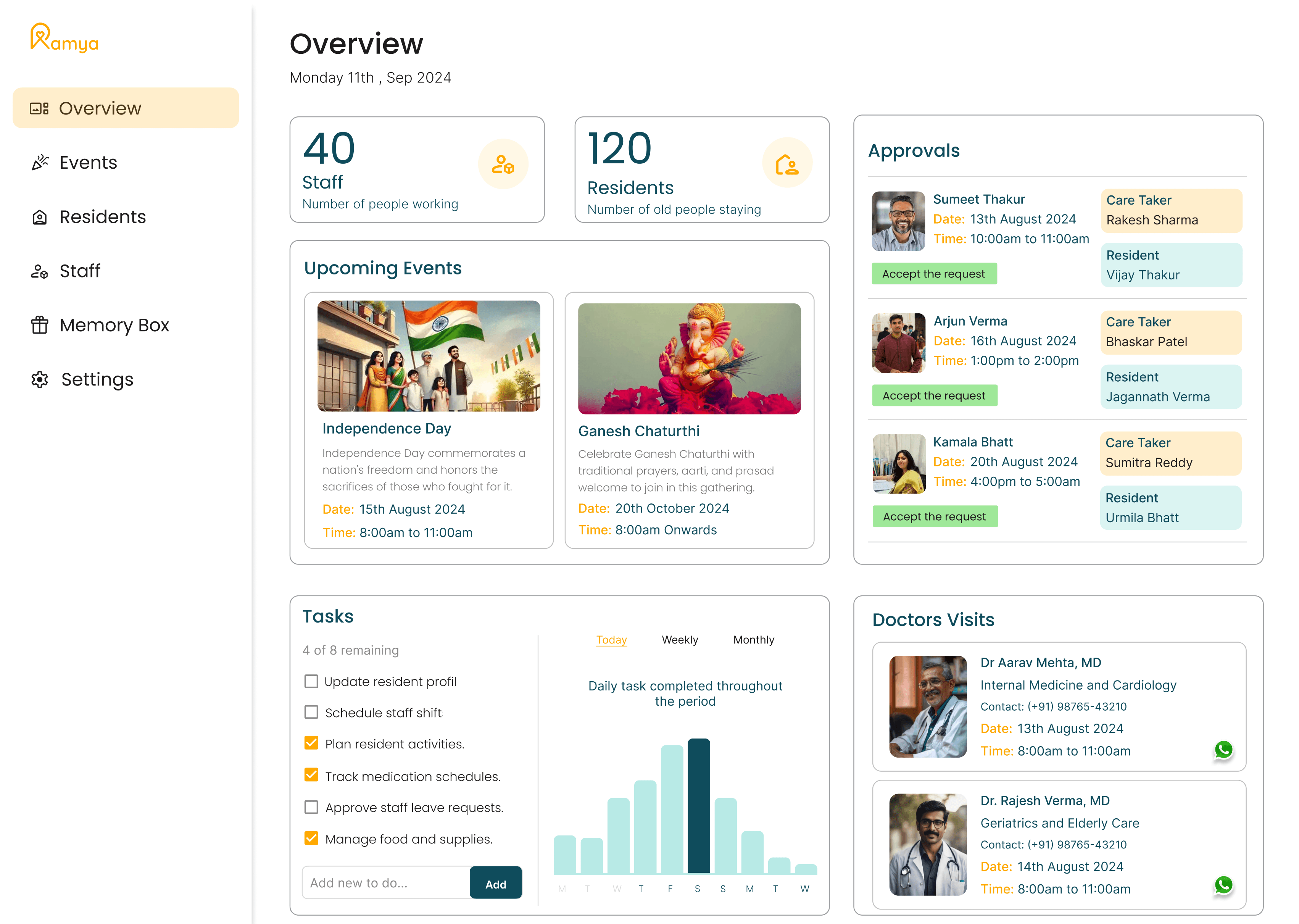The height and width of the screenshot is (924, 1299).
Task: Click WhatsApp icon for Dr Aarav Mehta
Action: coord(1223,750)
